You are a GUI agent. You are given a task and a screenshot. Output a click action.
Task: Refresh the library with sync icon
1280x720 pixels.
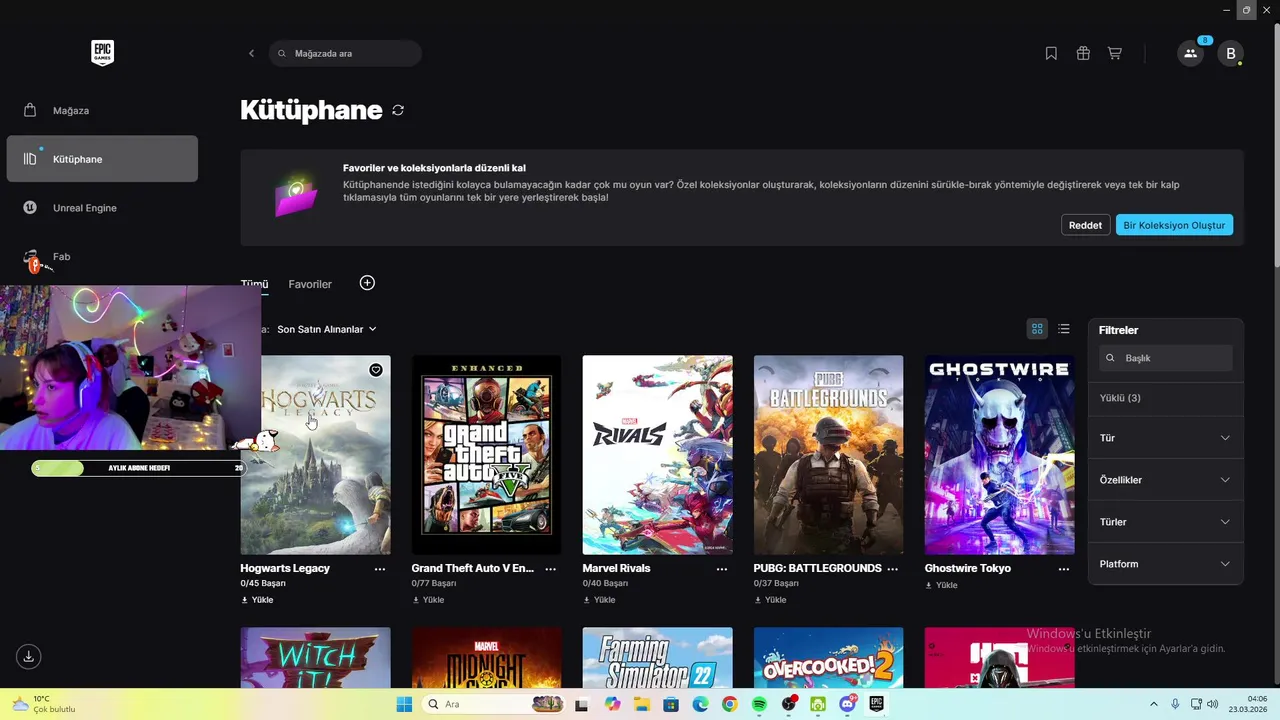click(x=398, y=110)
